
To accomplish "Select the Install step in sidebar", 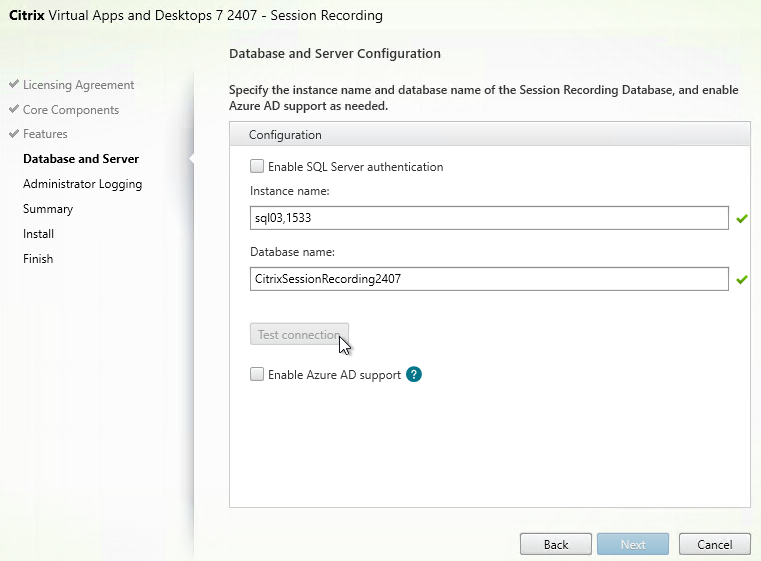I will (x=38, y=234).
